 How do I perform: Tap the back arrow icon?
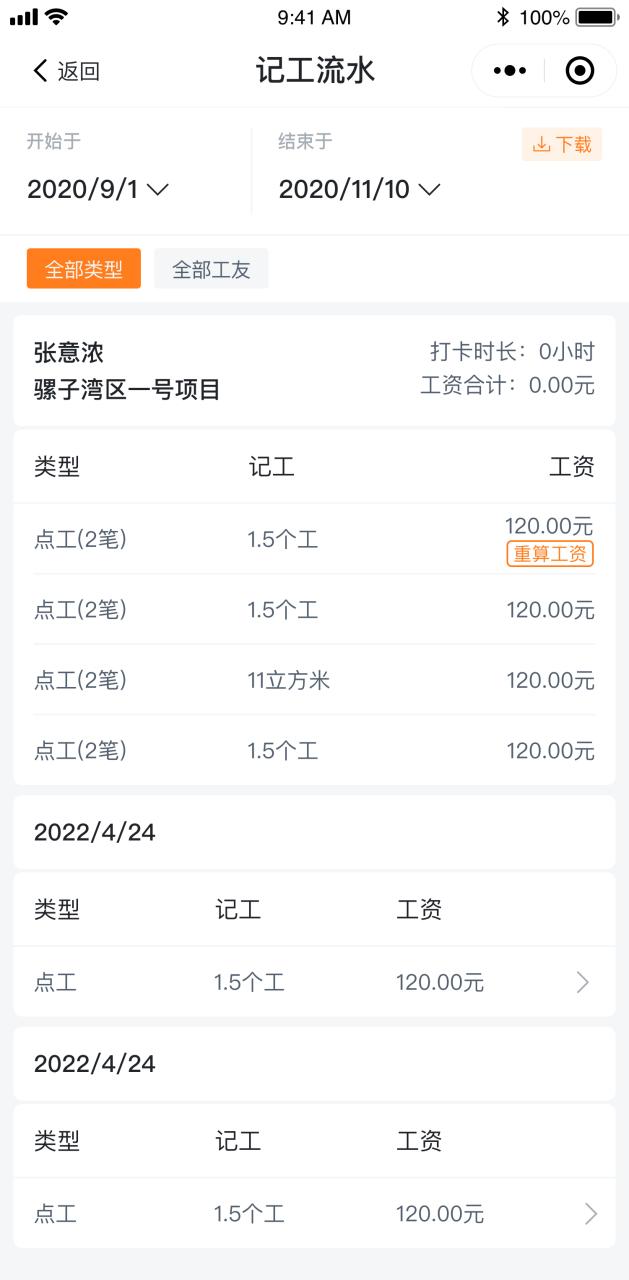[x=40, y=71]
